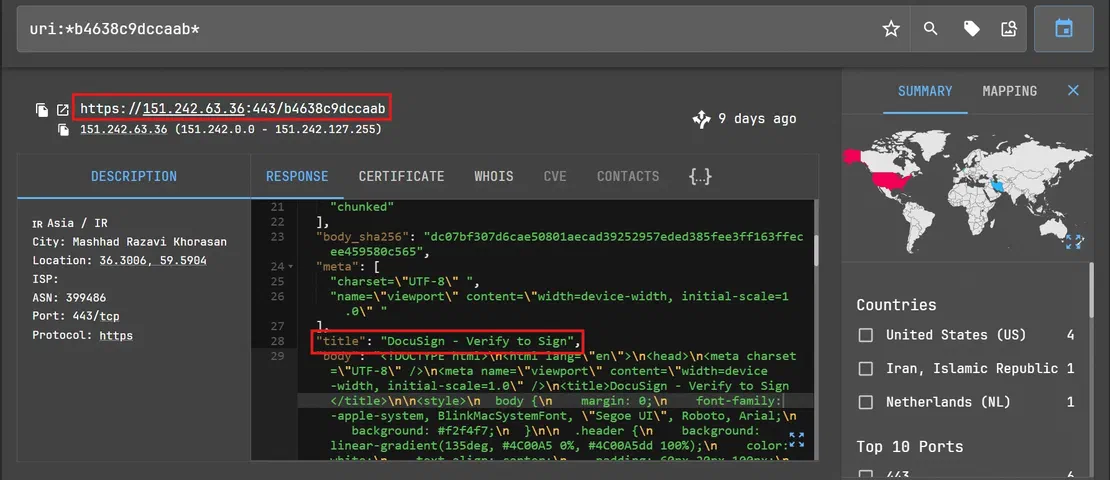Collapse the meta array at line 24
The height and width of the screenshot is (480, 1110).
[291, 267]
